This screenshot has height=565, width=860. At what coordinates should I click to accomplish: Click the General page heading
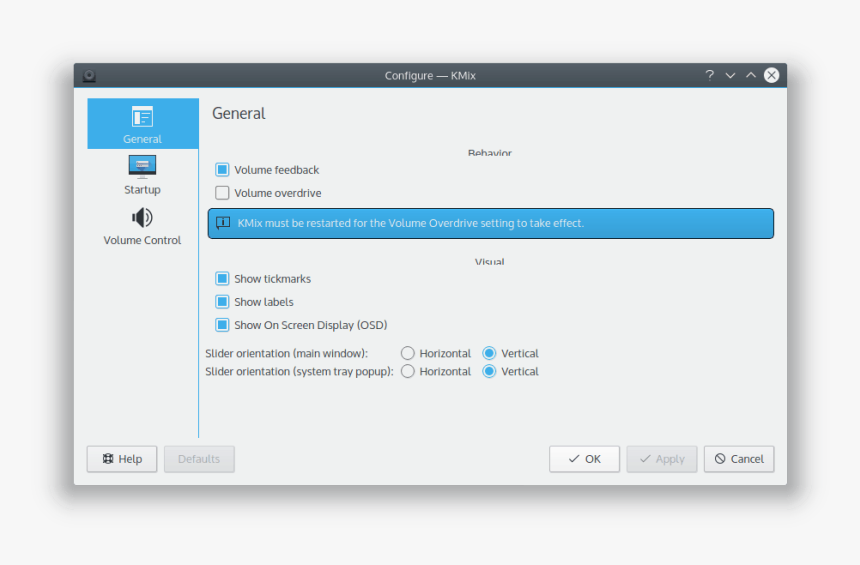pos(239,114)
